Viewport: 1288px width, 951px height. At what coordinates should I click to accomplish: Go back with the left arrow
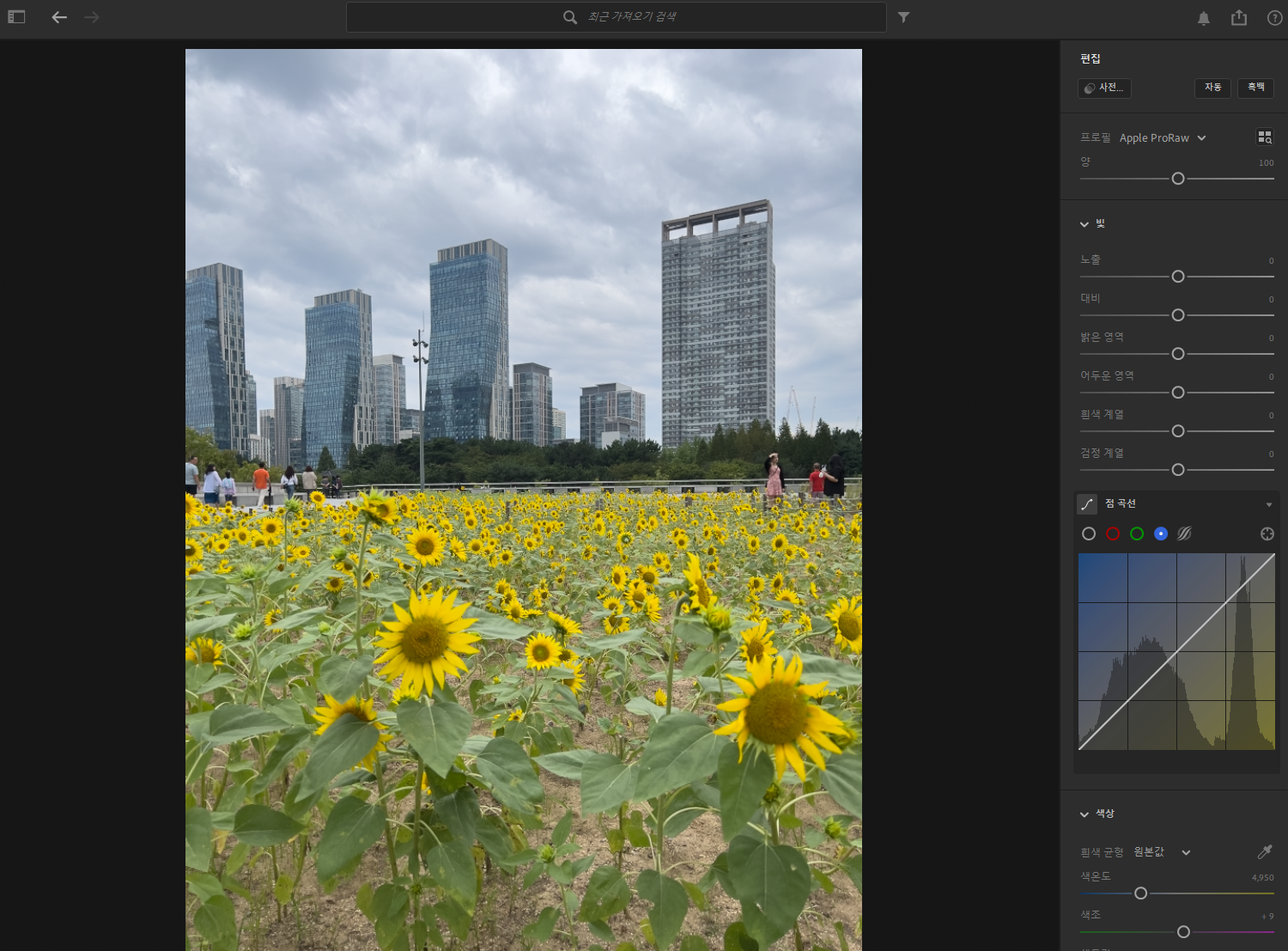[59, 17]
